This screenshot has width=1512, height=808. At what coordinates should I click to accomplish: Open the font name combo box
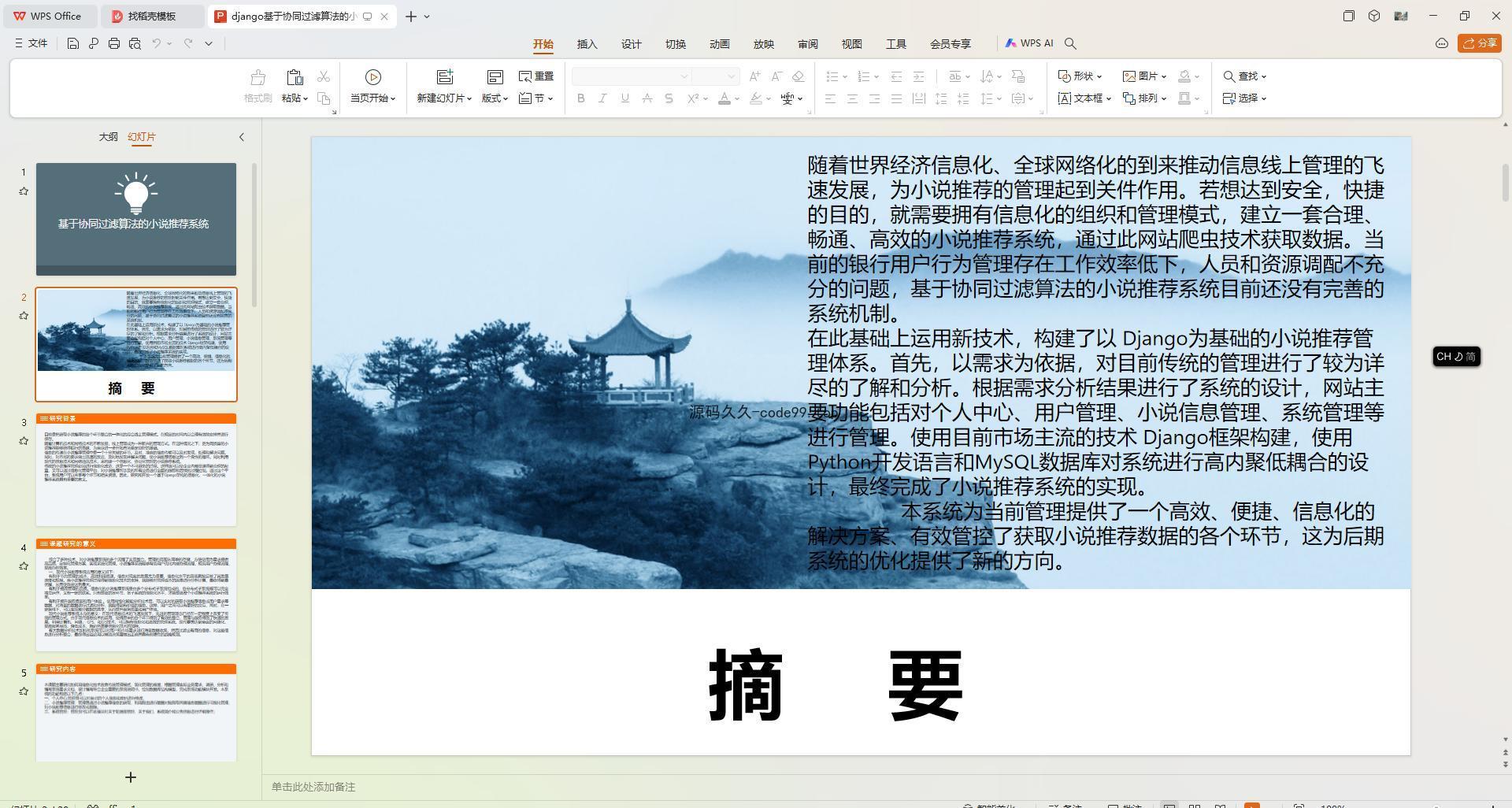[x=631, y=76]
